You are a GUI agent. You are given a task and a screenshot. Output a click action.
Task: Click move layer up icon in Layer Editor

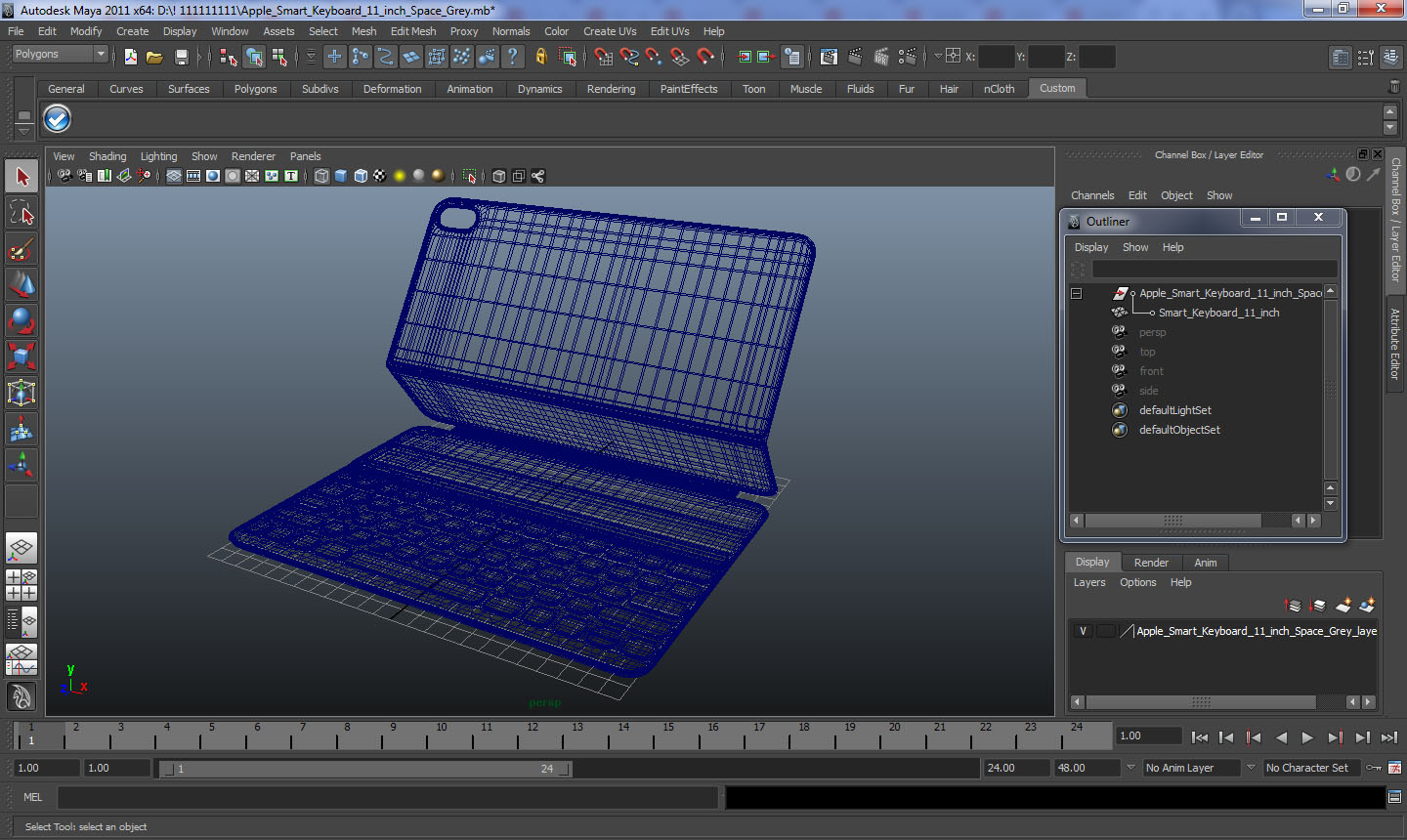pyautogui.click(x=1293, y=606)
